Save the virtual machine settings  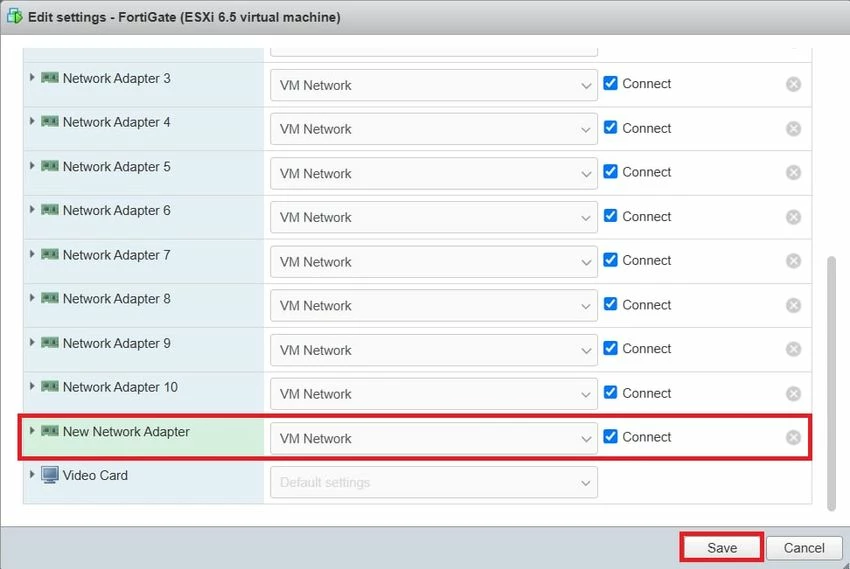click(x=722, y=548)
